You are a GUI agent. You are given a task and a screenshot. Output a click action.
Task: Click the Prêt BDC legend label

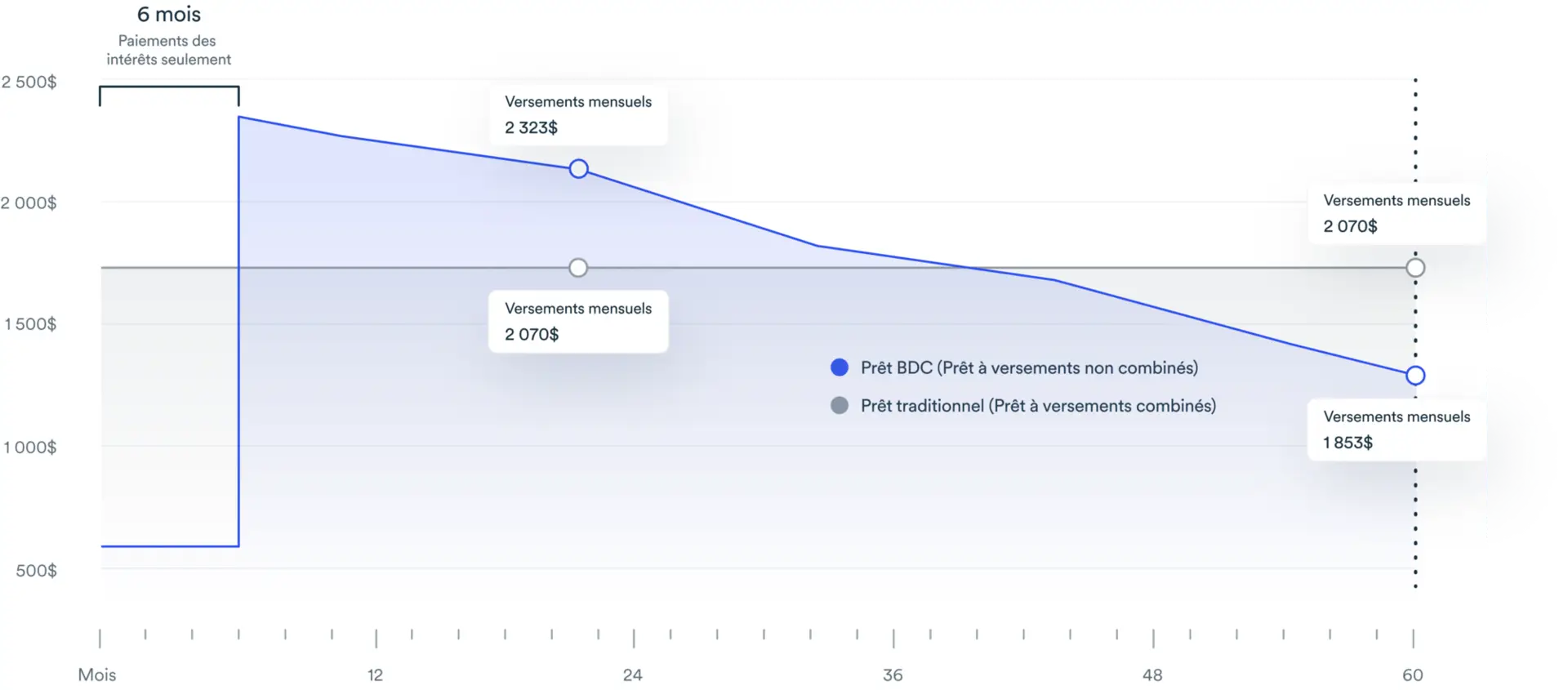point(1029,367)
